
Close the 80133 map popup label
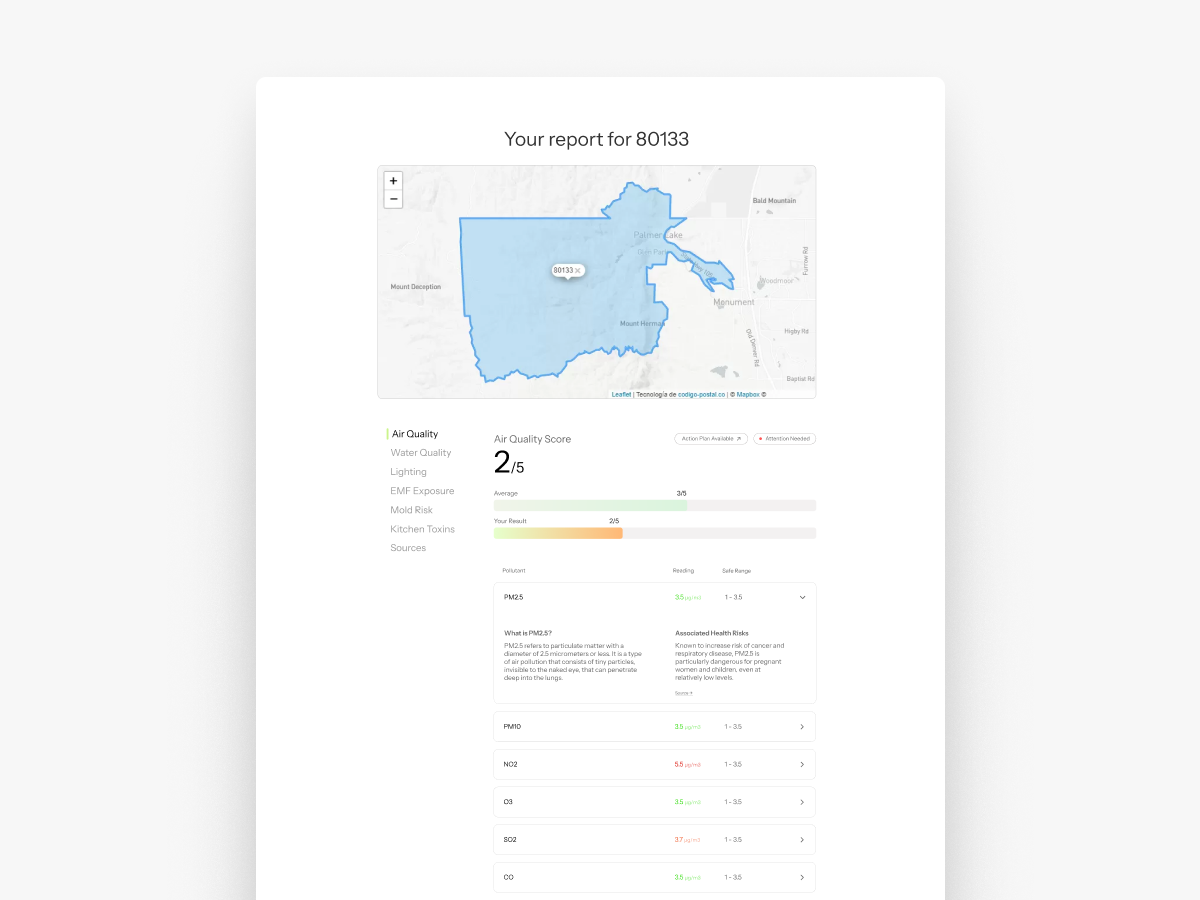(578, 270)
